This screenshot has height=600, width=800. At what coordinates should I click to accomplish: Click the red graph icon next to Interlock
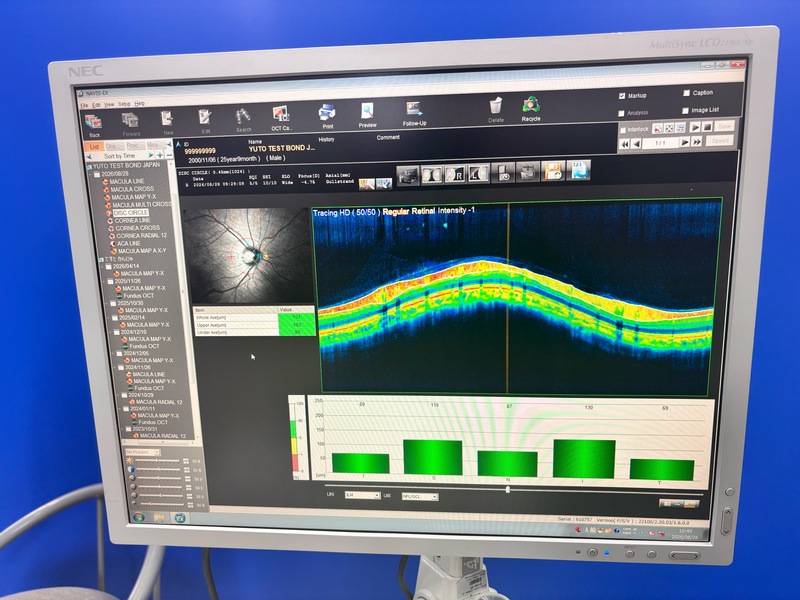[x=658, y=129]
